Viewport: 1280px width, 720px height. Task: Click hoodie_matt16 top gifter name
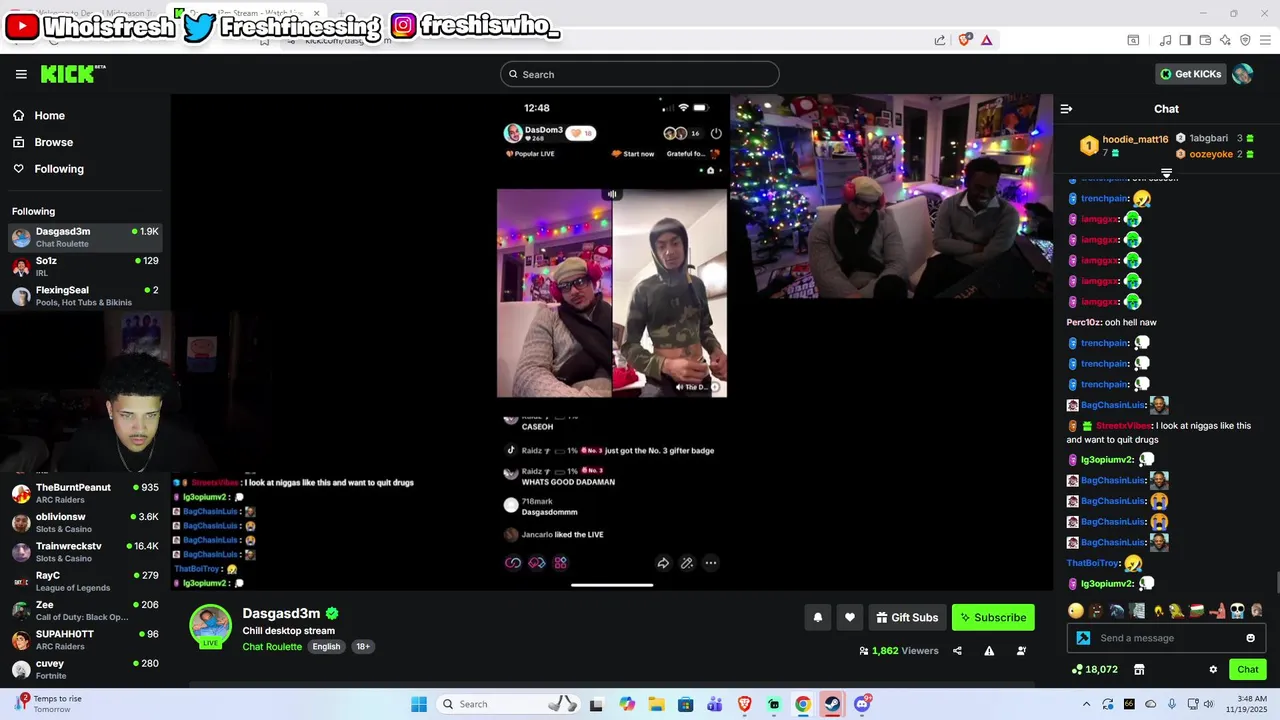tap(1135, 140)
